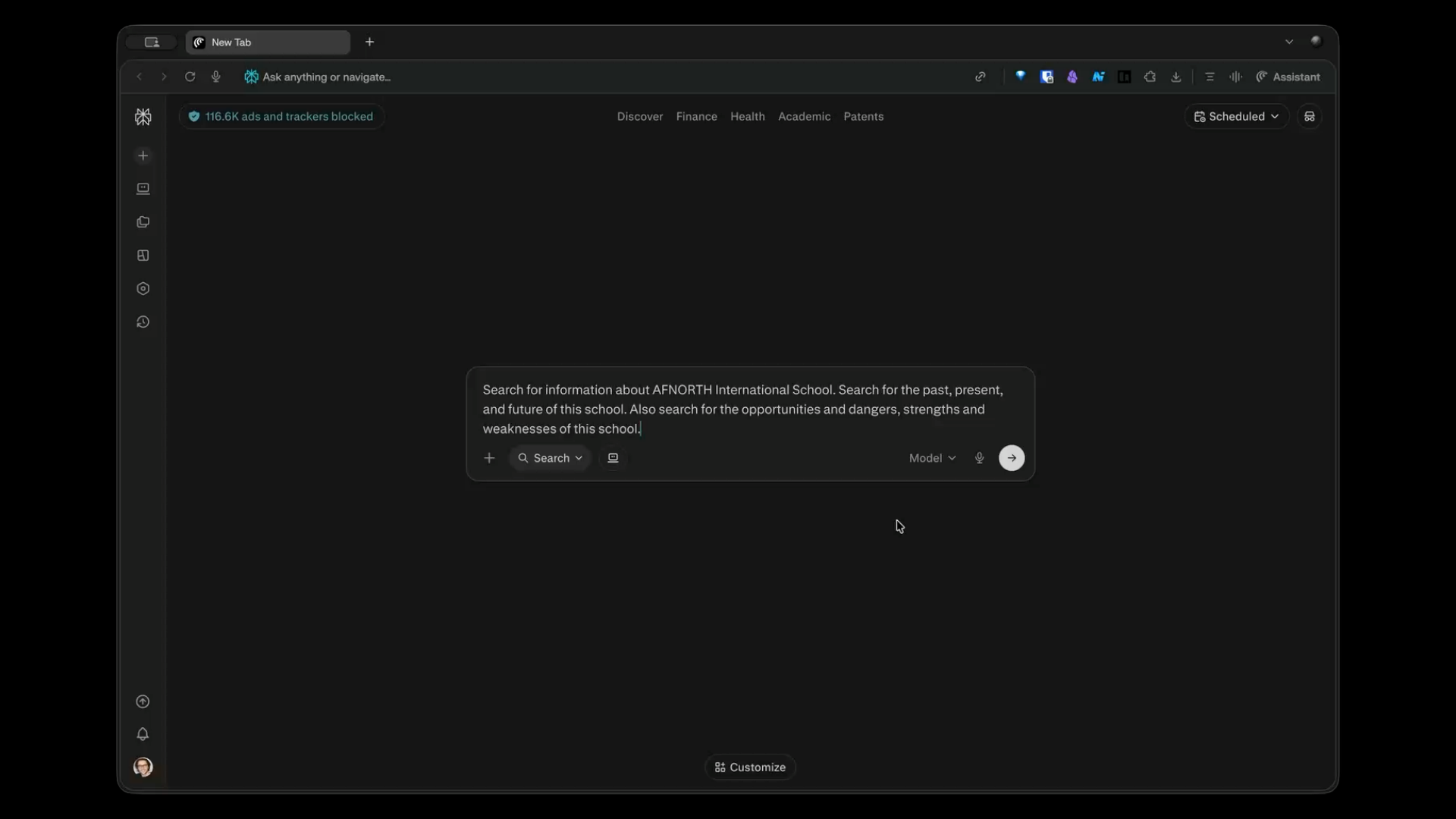The height and width of the screenshot is (819, 1456).
Task: Open the voice waveform icon in the toolbar
Action: coord(1235,77)
